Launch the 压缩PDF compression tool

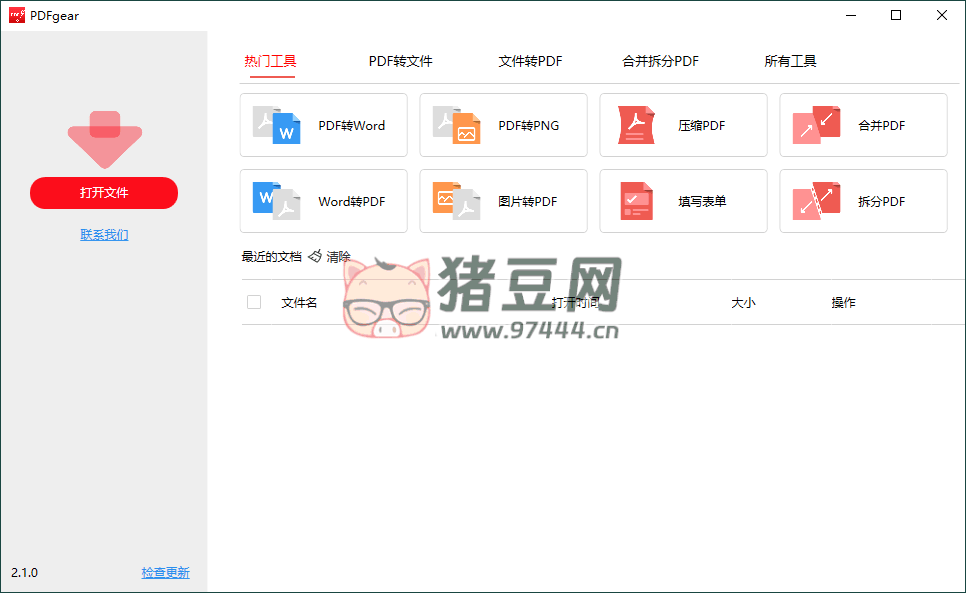tap(683, 125)
